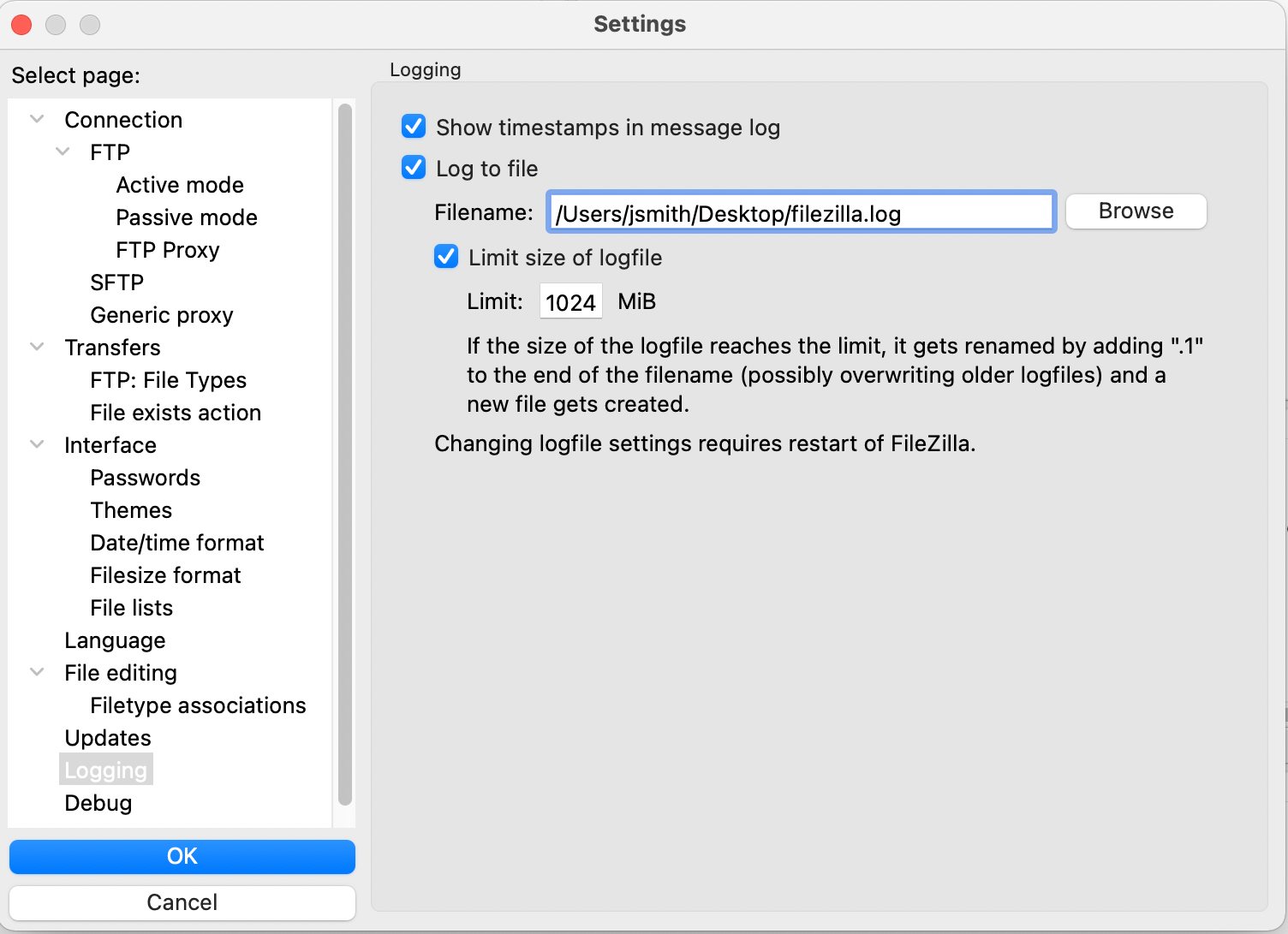The height and width of the screenshot is (934, 1288).
Task: Select the Active mode settings page
Action: (x=179, y=184)
